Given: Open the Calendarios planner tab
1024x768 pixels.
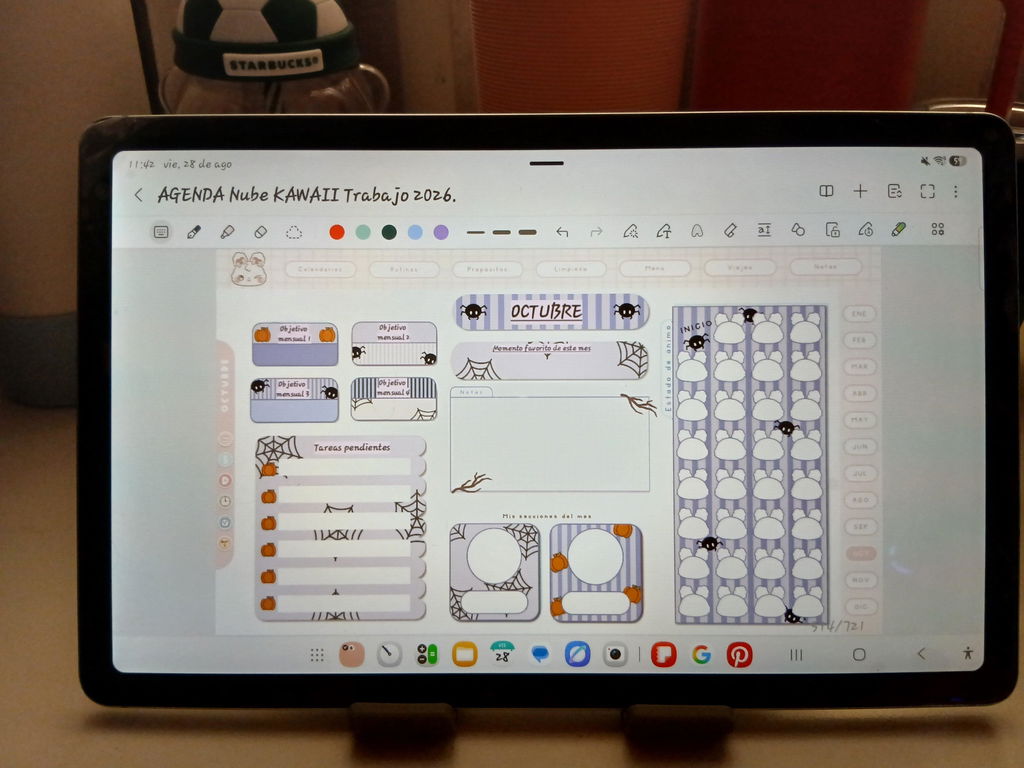Looking at the screenshot, I should pos(320,269).
